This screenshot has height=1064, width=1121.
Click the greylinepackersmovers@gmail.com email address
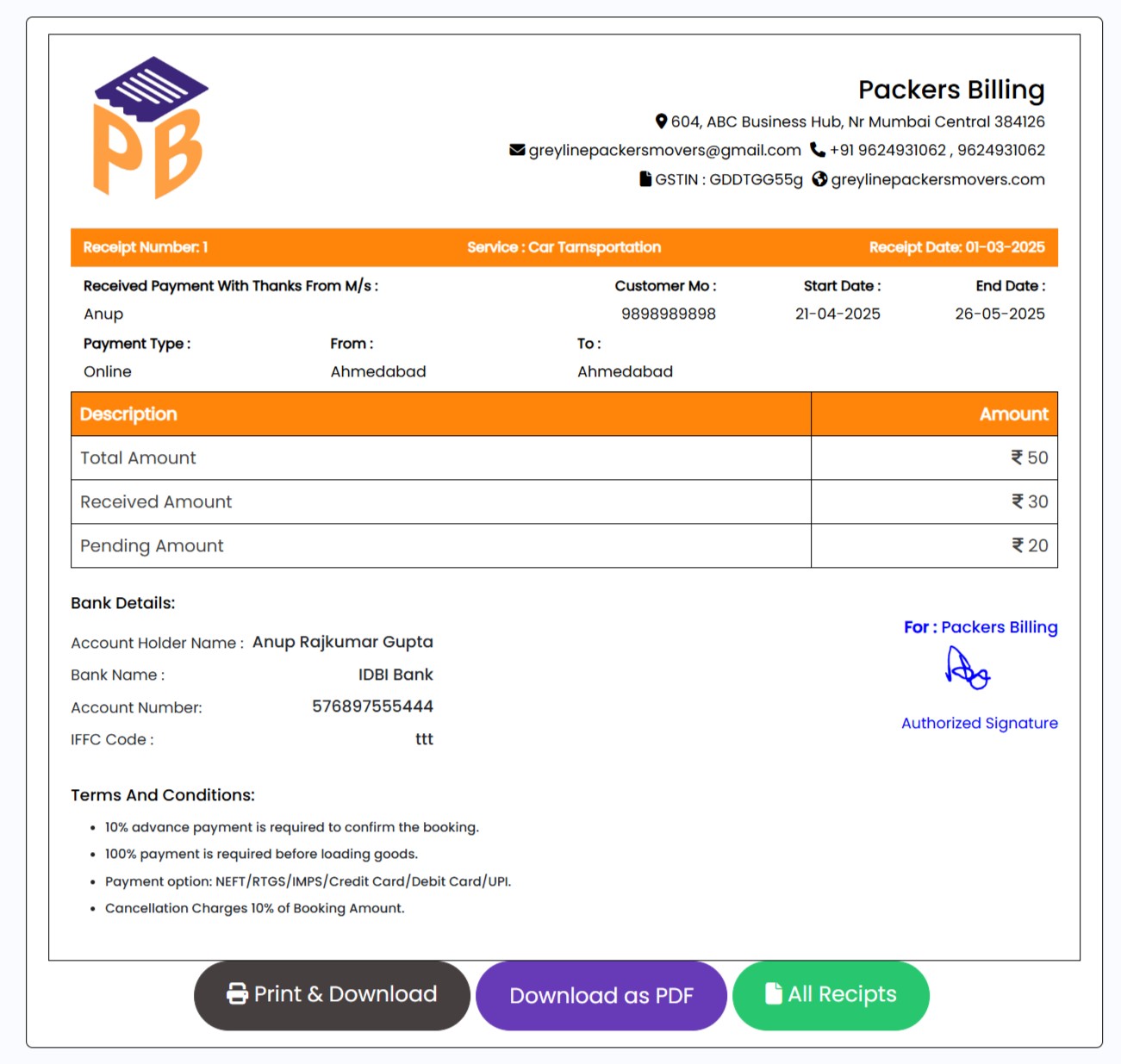pyautogui.click(x=664, y=150)
